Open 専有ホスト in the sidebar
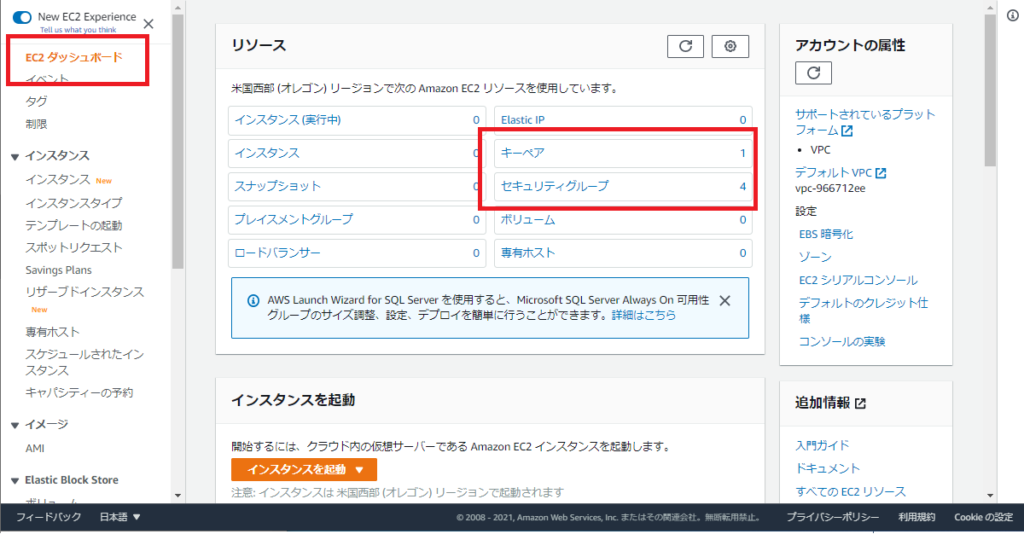Image resolution: width=1024 pixels, height=534 pixels. [52, 332]
